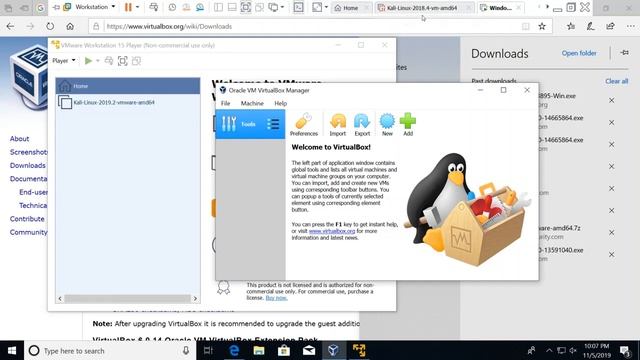This screenshot has height=360, width=640.
Task: Open the Mail app from the taskbar
Action: point(309,351)
